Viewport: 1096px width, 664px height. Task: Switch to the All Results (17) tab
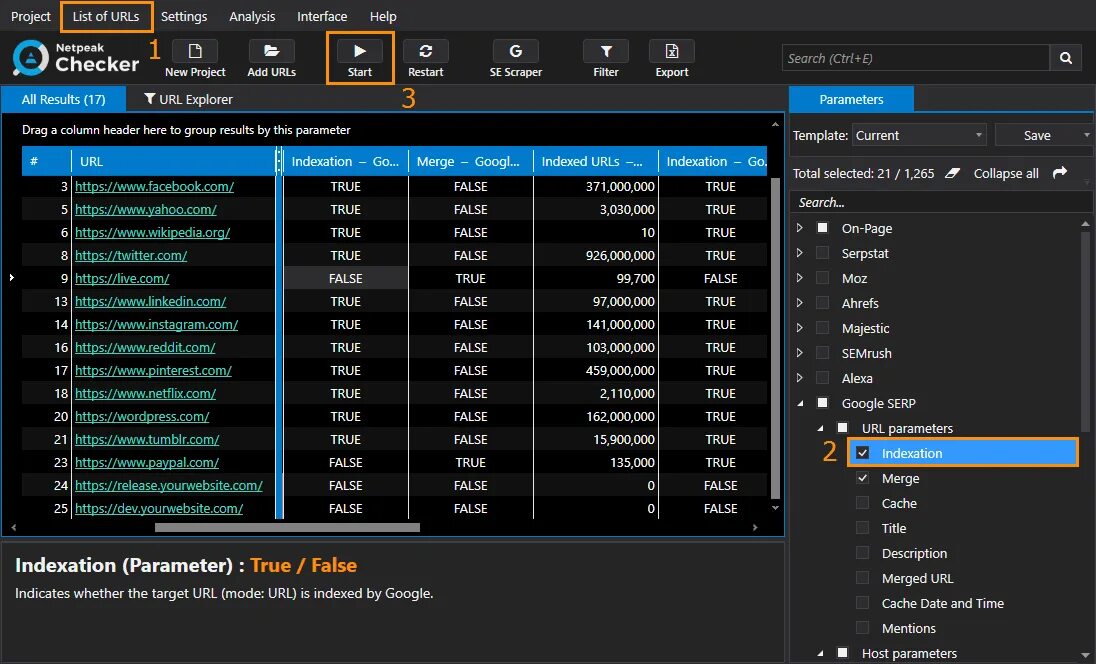pos(63,99)
